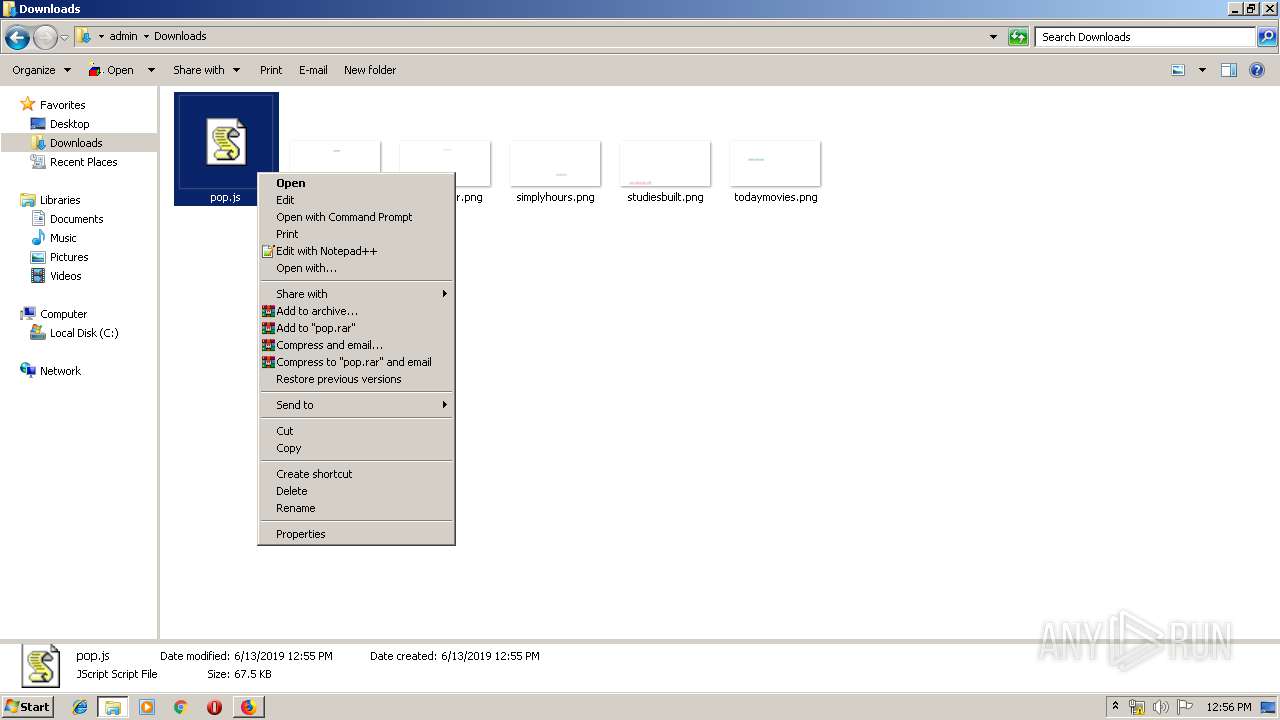
Task: Show hidden tray icons arrow
Action: (1116, 707)
